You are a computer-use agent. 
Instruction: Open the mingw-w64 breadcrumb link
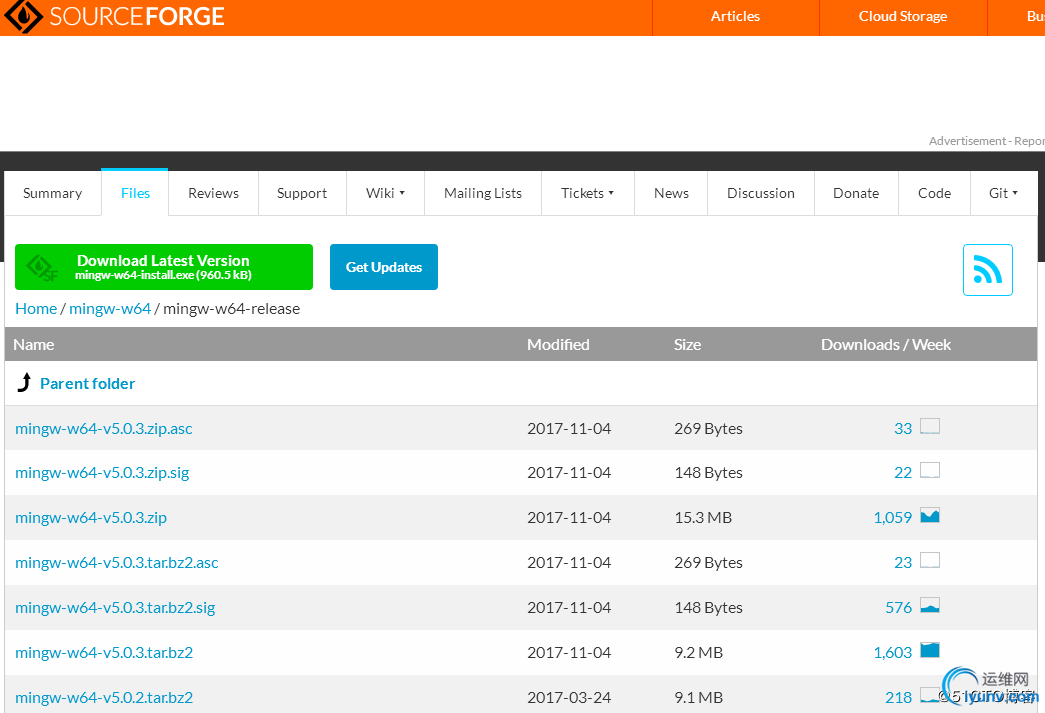point(110,309)
